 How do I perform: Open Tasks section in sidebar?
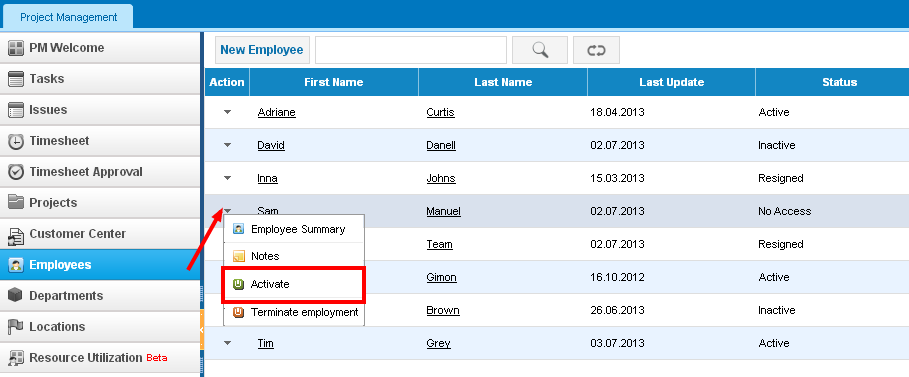pyautogui.click(x=100, y=79)
